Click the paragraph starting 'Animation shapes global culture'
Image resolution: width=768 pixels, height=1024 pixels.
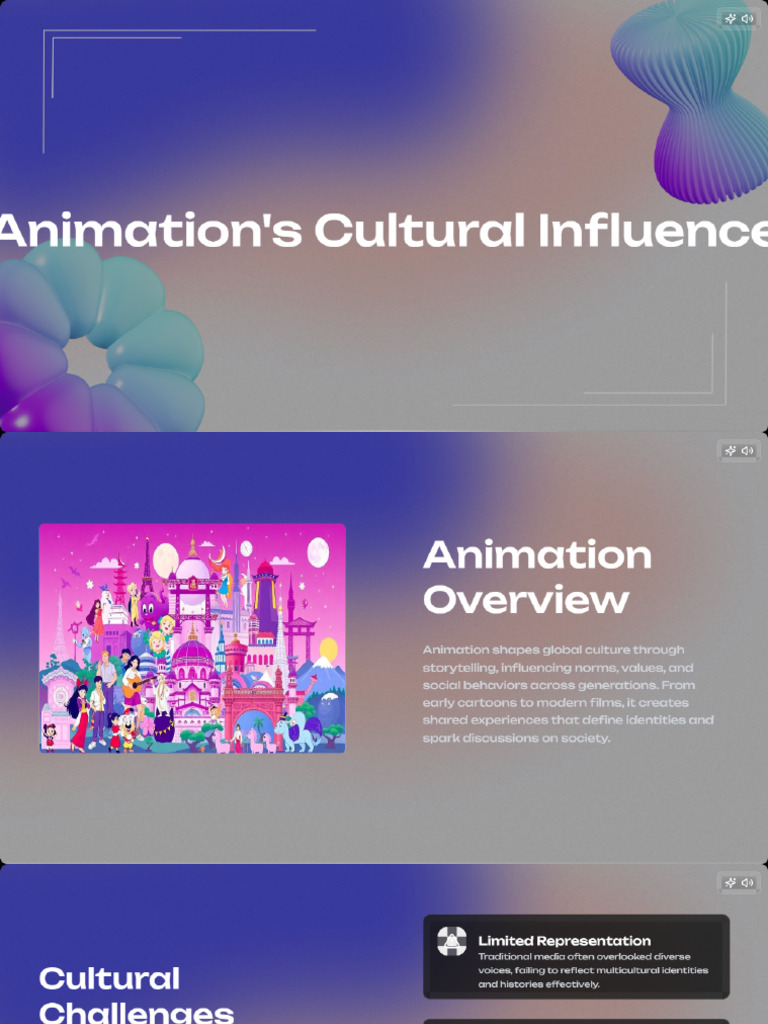pyautogui.click(x=568, y=694)
